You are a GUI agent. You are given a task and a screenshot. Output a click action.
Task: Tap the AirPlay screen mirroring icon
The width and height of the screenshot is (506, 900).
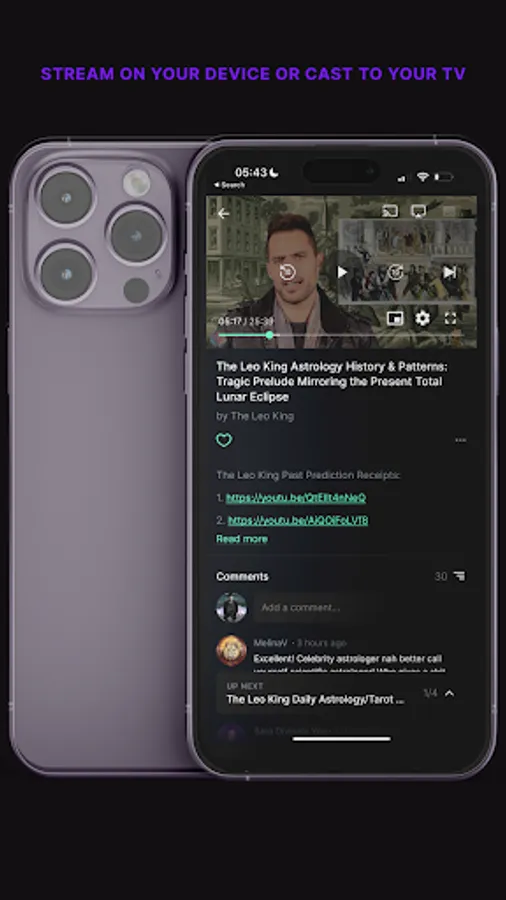[419, 211]
